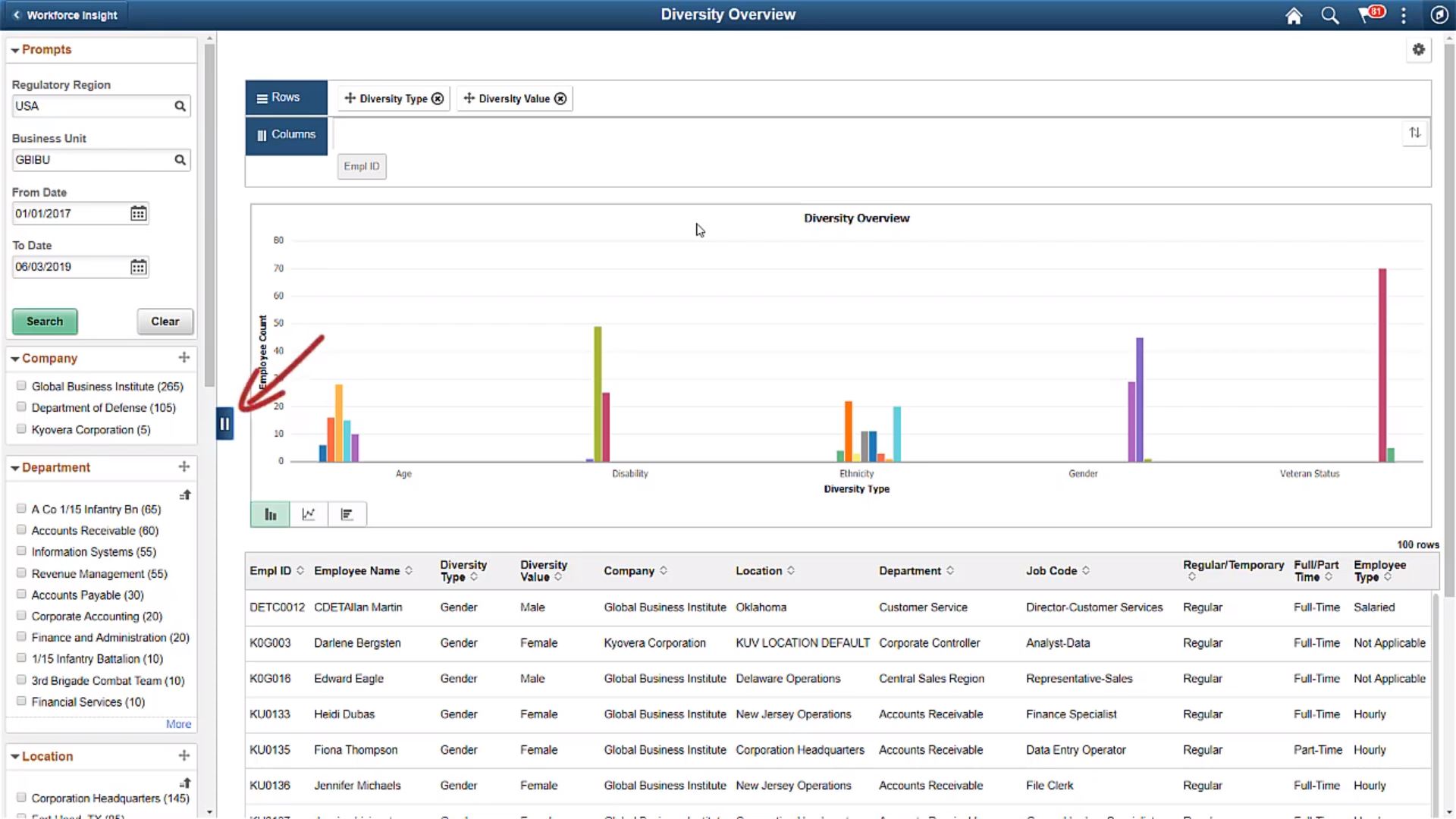Open notifications flag showing 81 alerts
The width and height of the screenshot is (1456, 819).
coord(1369,15)
